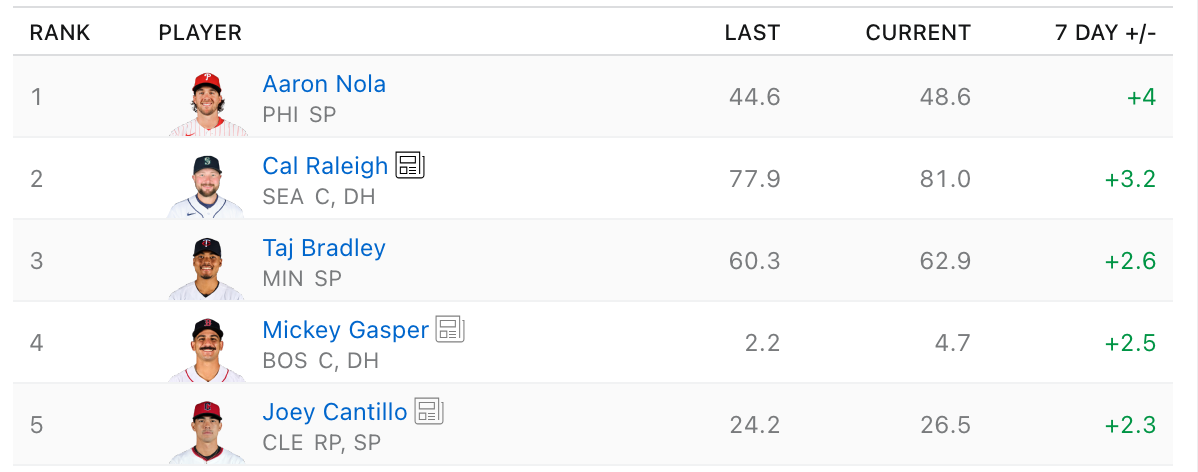Open the Taj Bradley player link

(x=324, y=247)
